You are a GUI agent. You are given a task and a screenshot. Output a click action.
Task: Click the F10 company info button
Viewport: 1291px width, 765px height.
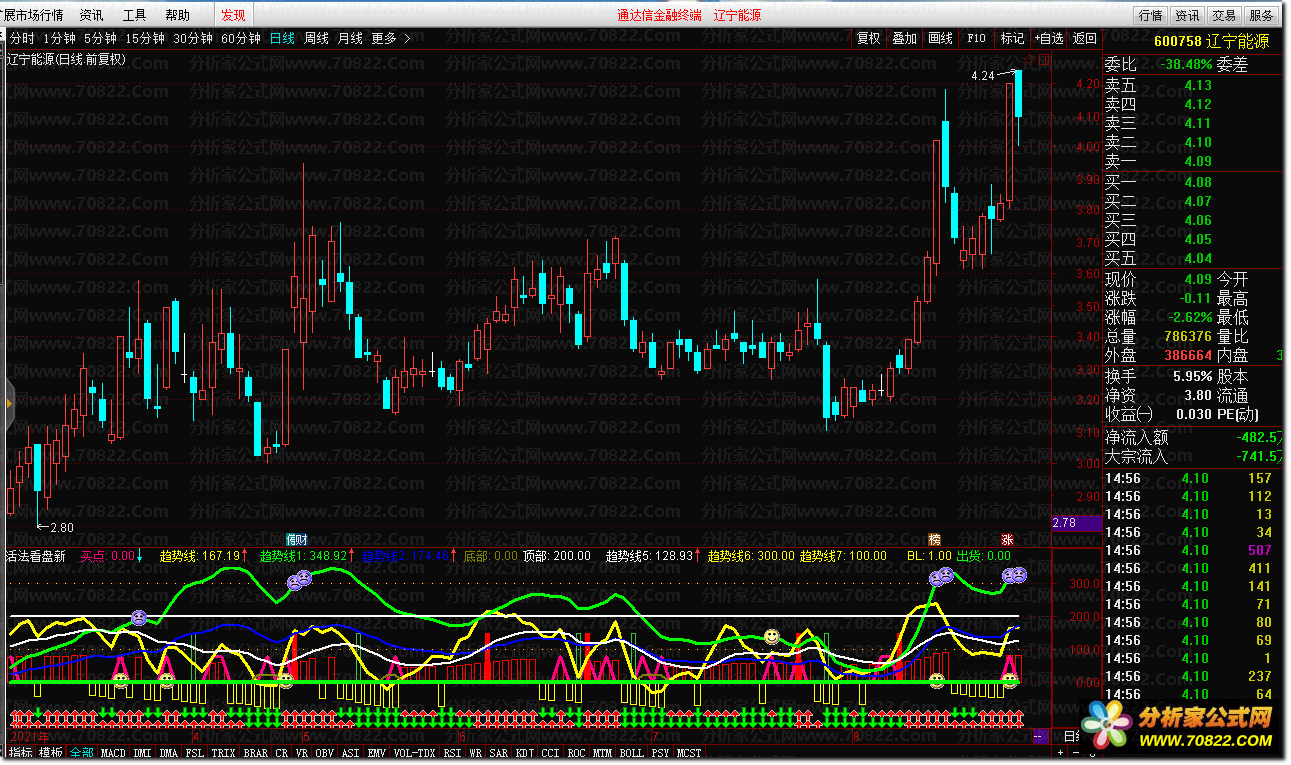(x=976, y=39)
